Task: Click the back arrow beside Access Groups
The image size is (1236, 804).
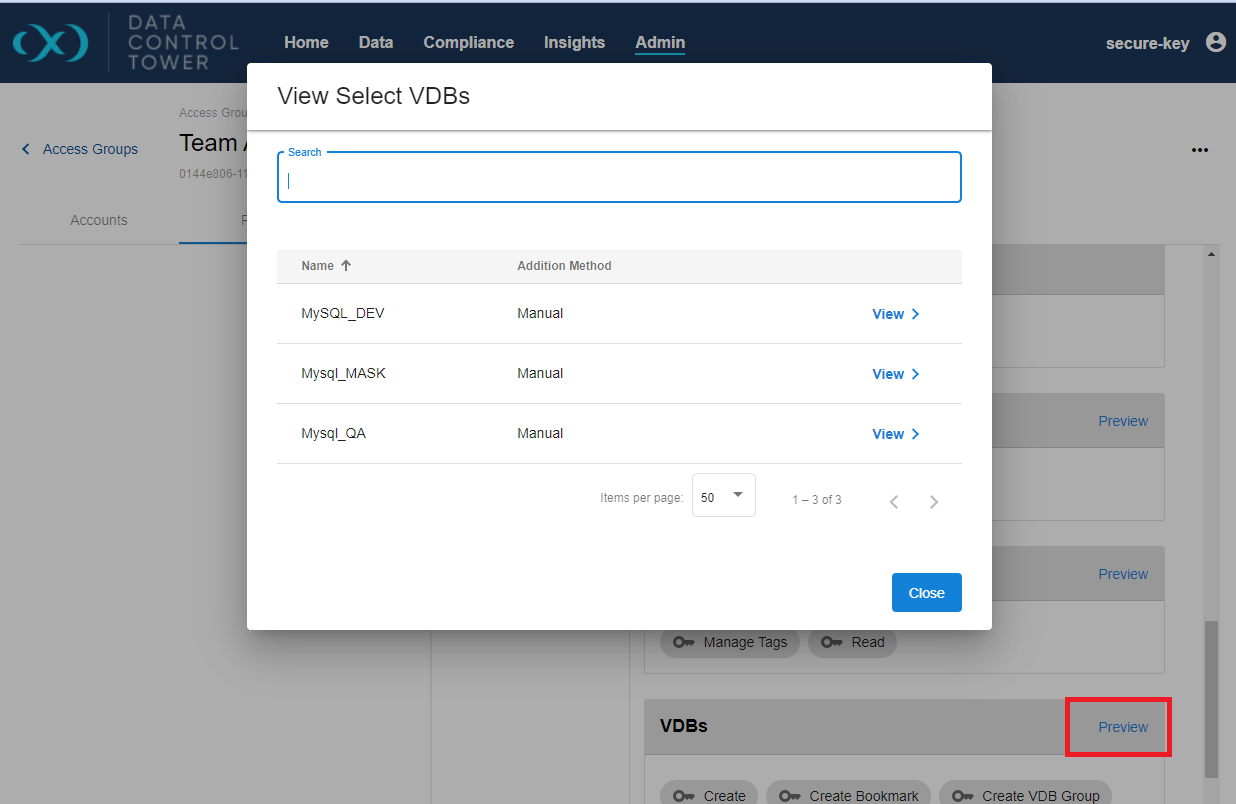Action: click(x=26, y=149)
